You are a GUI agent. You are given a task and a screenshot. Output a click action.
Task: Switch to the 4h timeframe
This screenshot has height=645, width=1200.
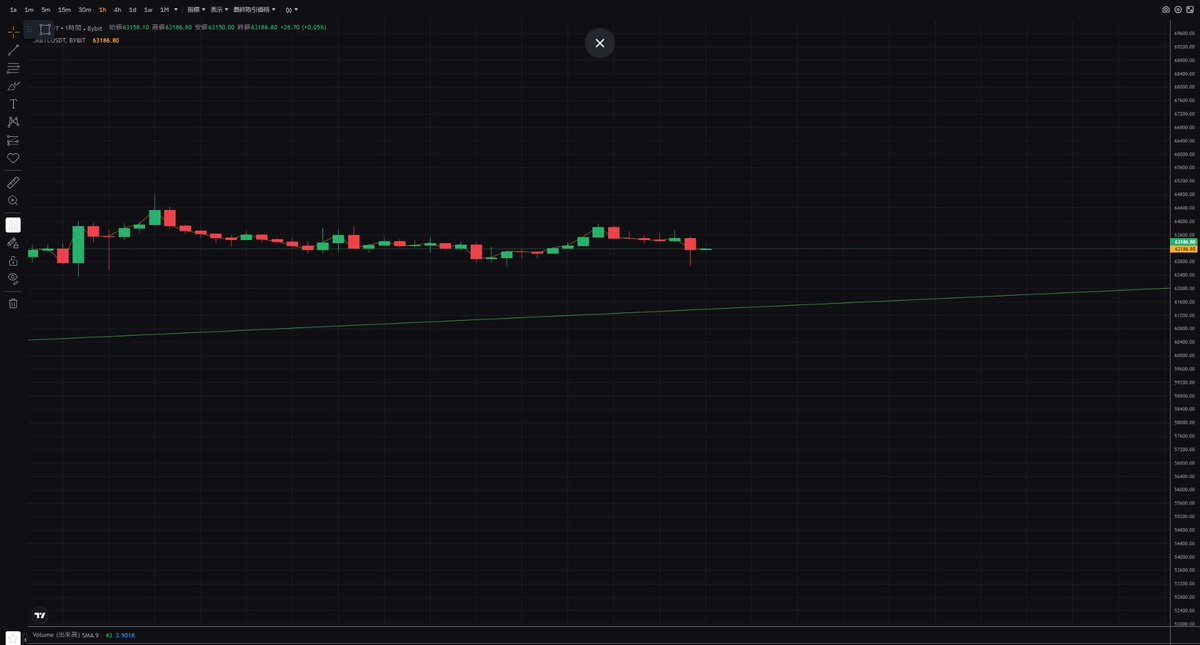click(117, 9)
